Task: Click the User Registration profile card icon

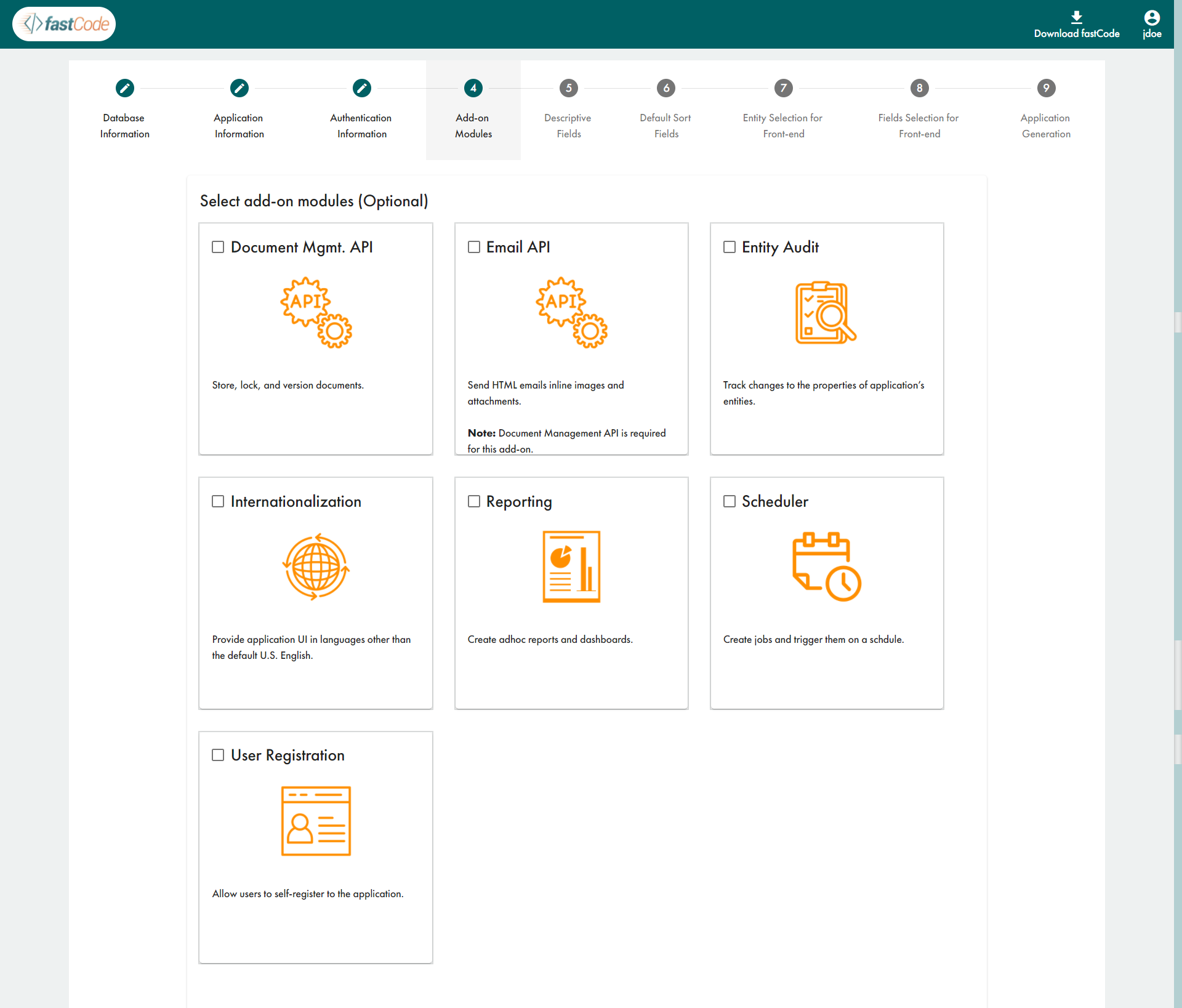Action: point(316,821)
